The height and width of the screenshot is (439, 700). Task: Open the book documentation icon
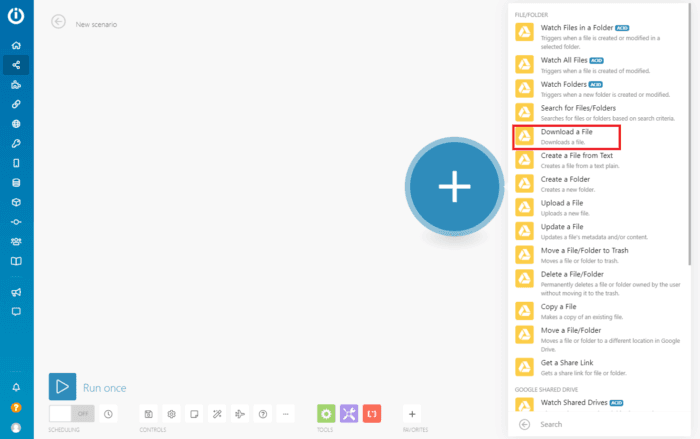point(16,261)
